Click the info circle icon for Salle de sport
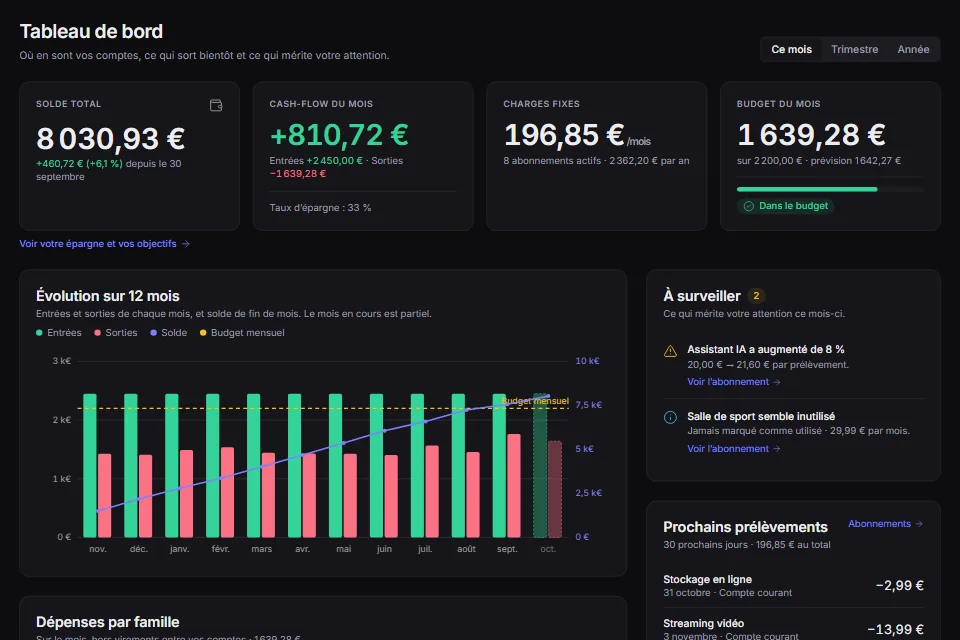960x640 pixels. (x=670, y=418)
